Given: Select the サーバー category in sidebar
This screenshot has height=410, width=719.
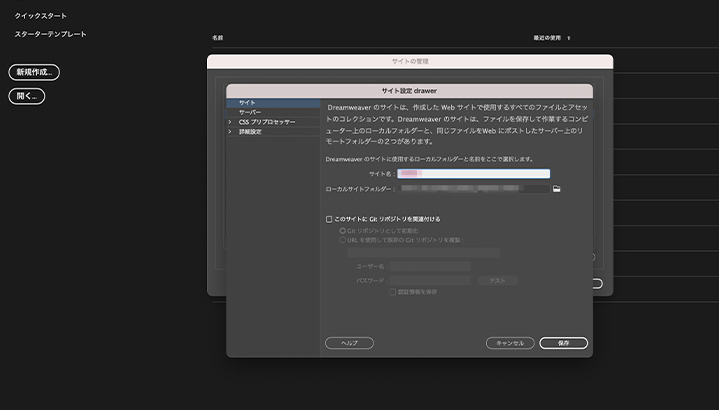Looking at the screenshot, I should (x=249, y=112).
